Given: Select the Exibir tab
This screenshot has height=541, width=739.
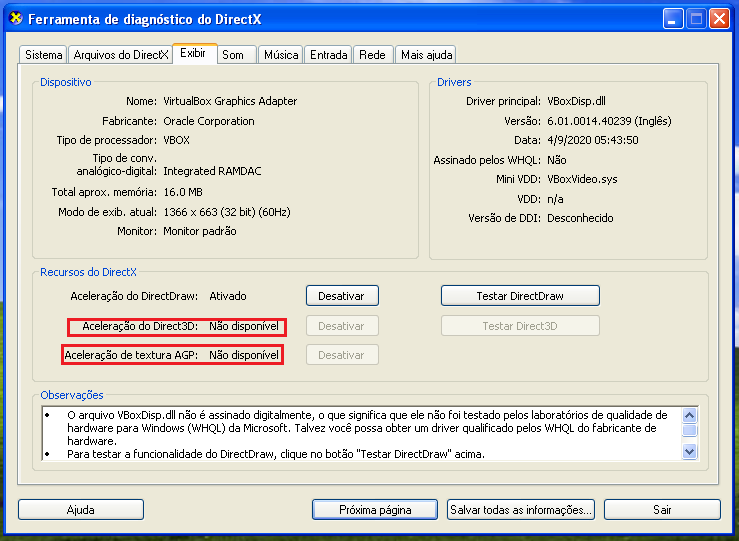Looking at the screenshot, I should (x=194, y=53).
